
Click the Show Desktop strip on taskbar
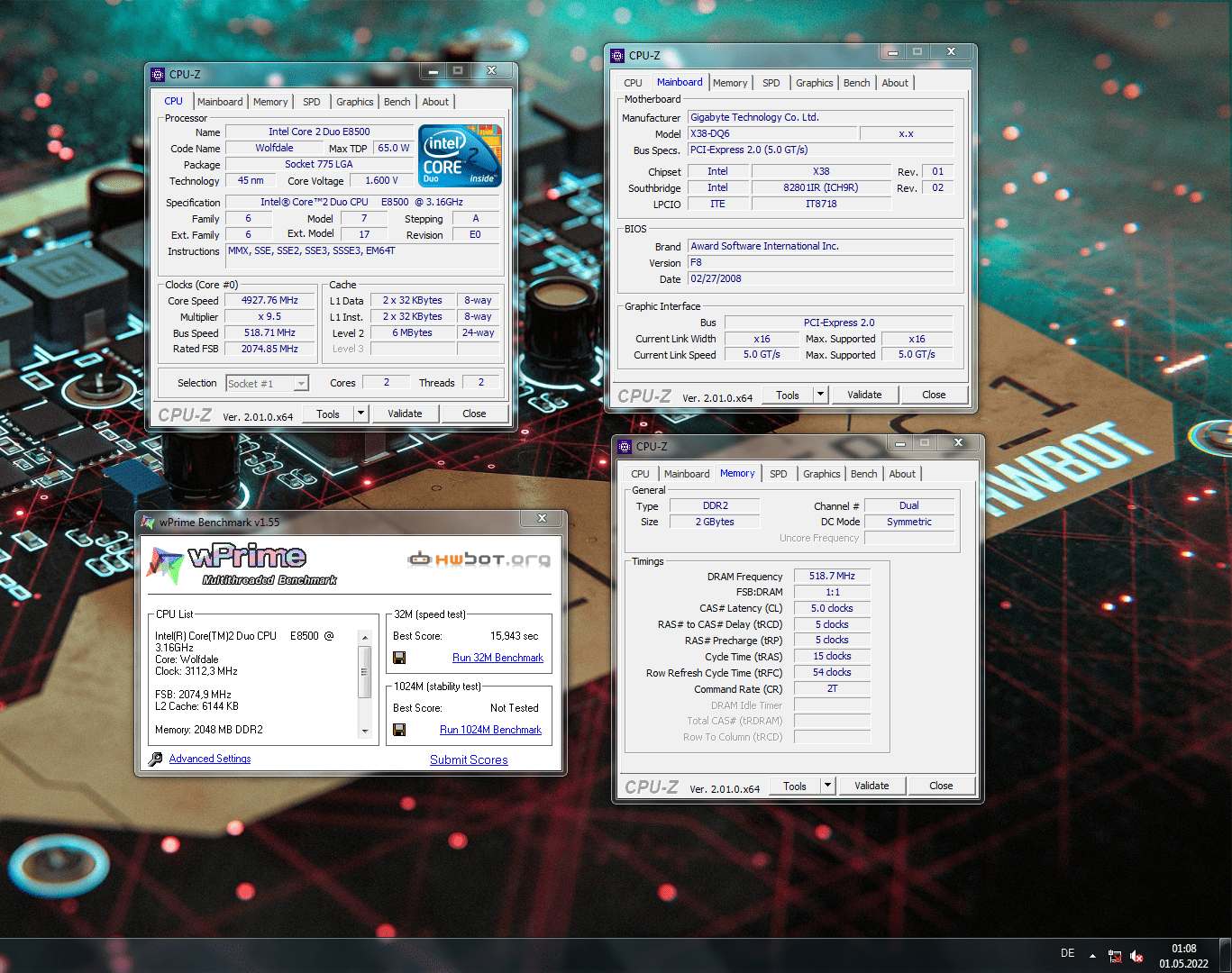tap(1226, 956)
